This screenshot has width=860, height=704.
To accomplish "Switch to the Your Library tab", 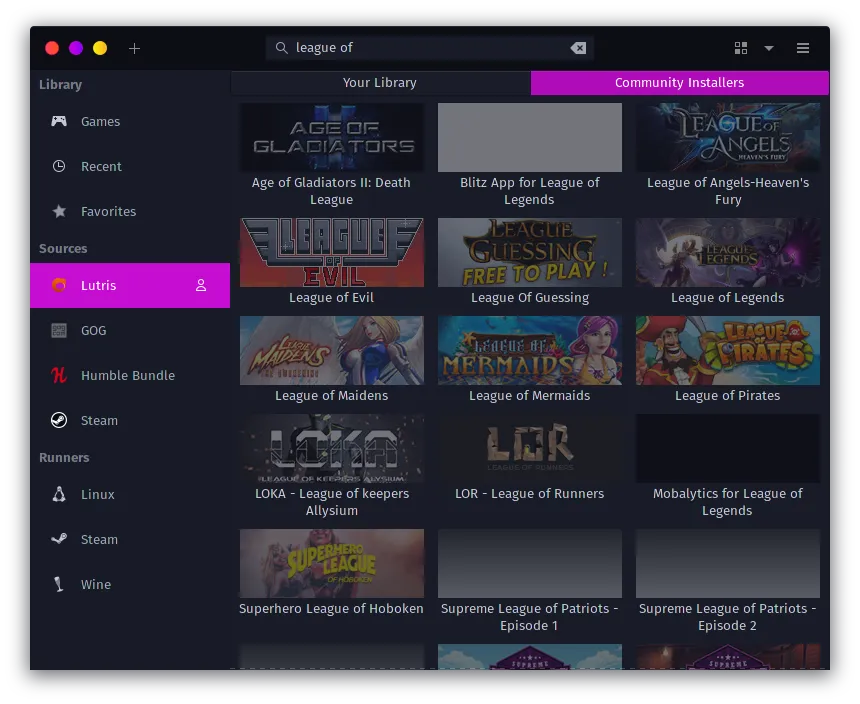I will (380, 83).
